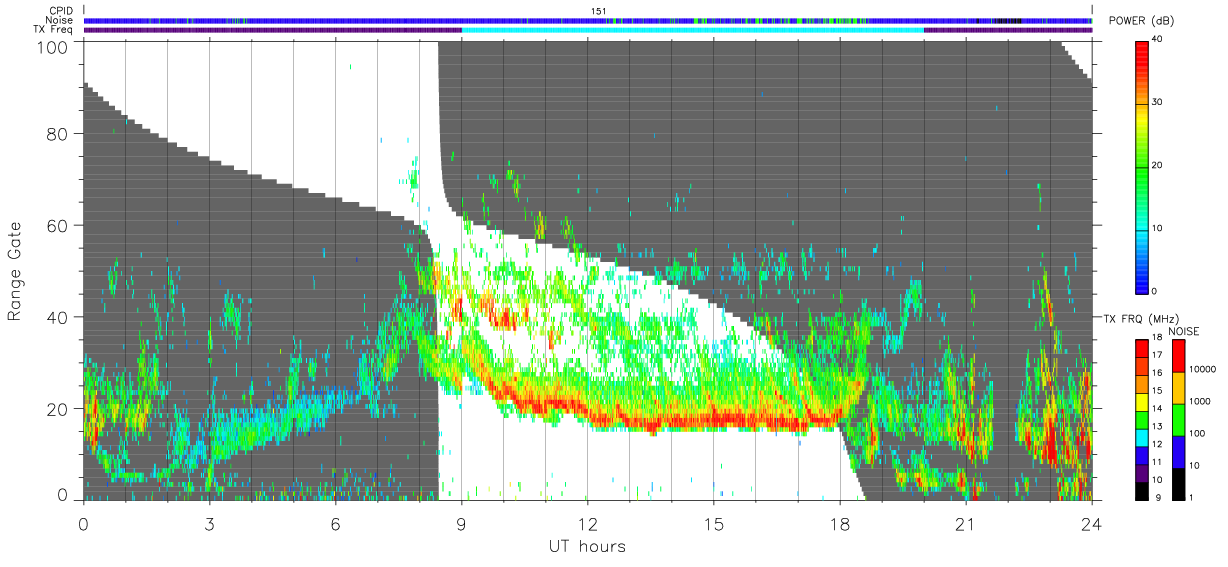Click the Noise strip at top
Image resolution: width=1228 pixels, height=567 pixels.
588,20
